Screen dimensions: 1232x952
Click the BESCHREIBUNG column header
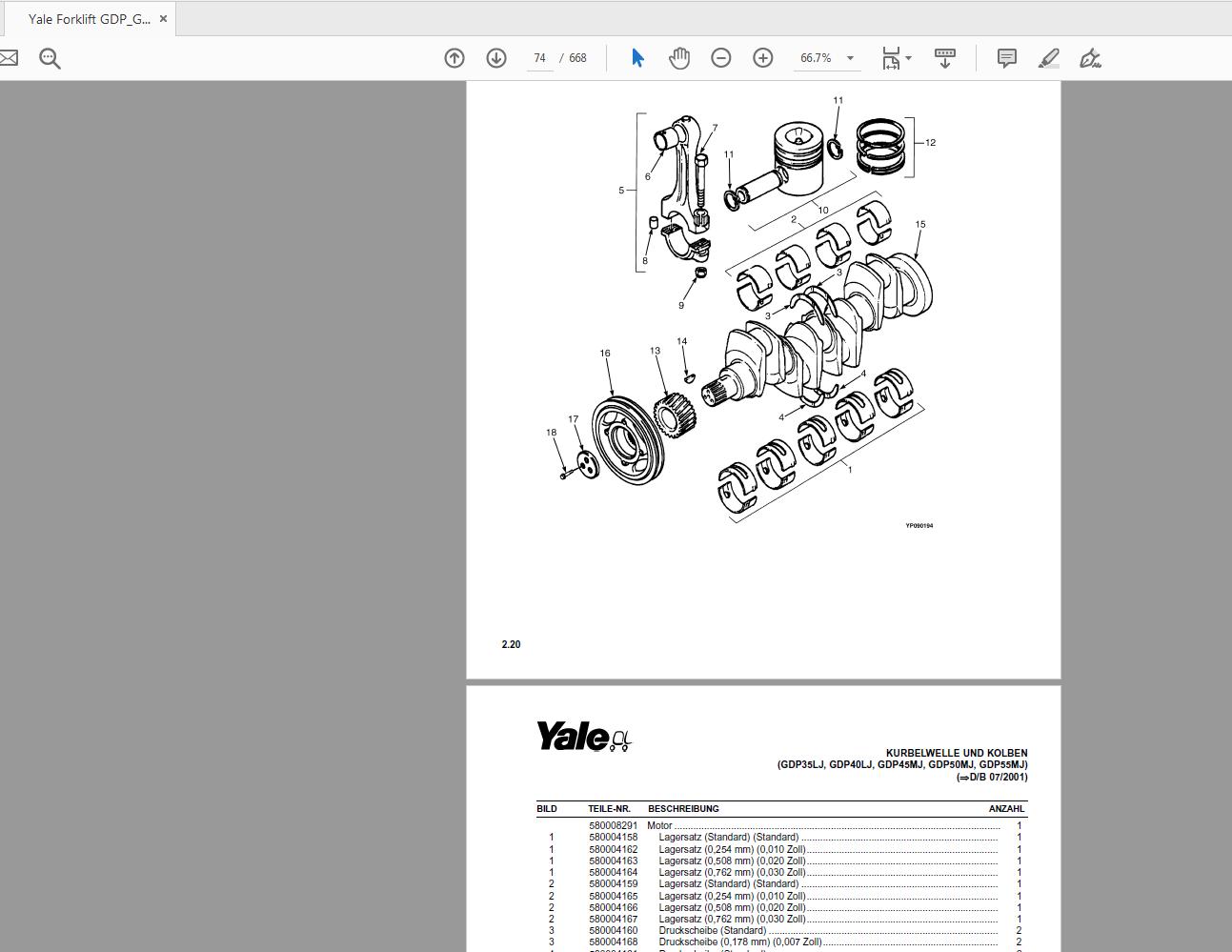(x=683, y=809)
